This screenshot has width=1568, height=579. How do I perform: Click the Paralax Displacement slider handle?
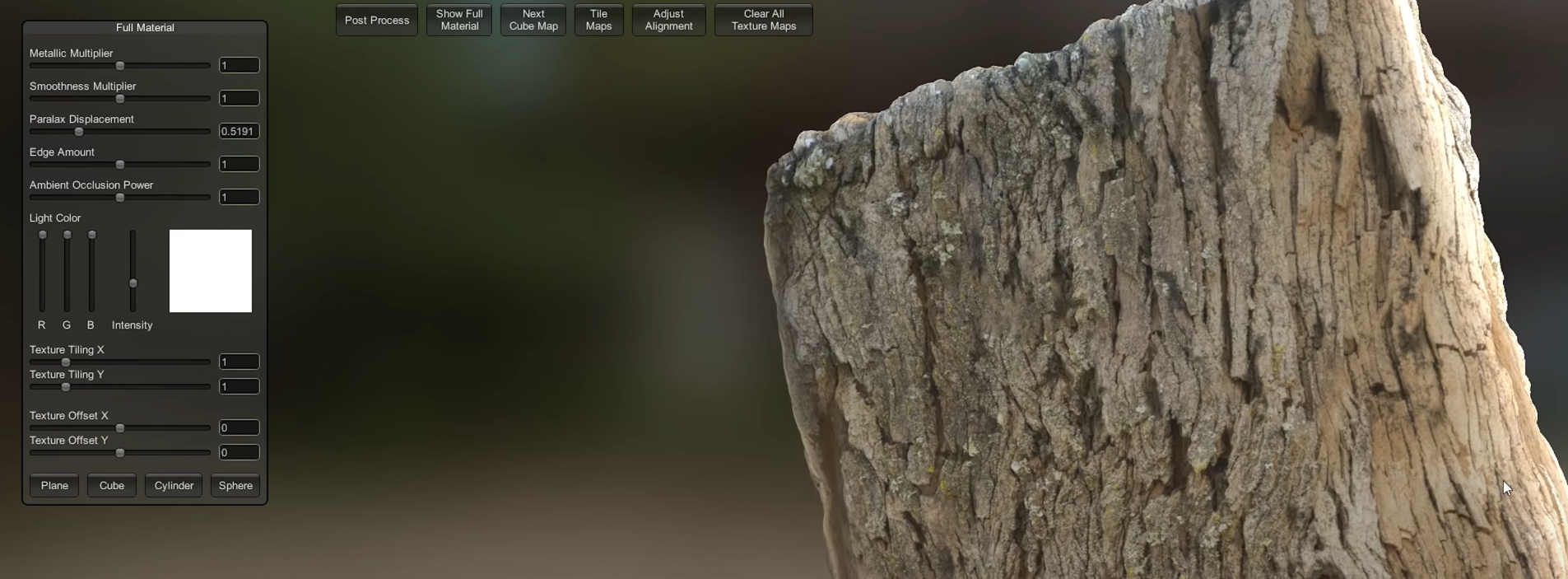click(x=79, y=132)
